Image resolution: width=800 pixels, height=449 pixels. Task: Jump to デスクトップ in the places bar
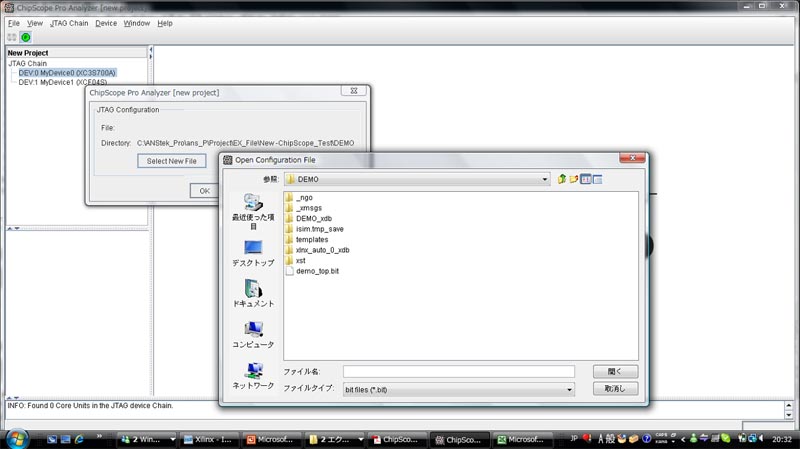pyautogui.click(x=253, y=254)
